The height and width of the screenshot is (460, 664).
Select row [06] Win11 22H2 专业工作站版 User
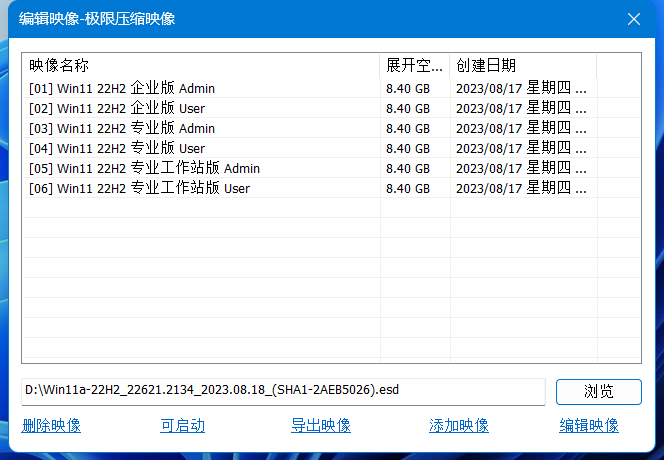coord(332,188)
